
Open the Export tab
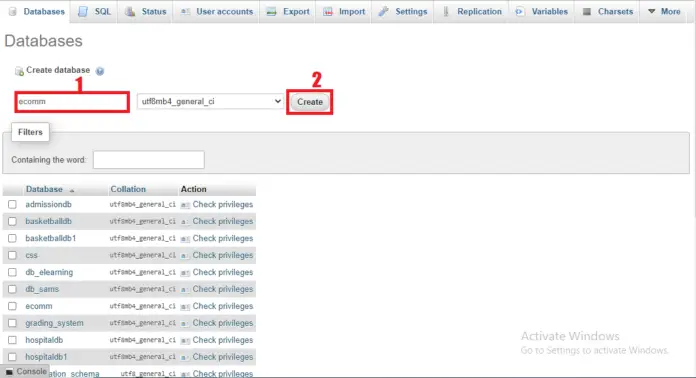[x=288, y=12]
